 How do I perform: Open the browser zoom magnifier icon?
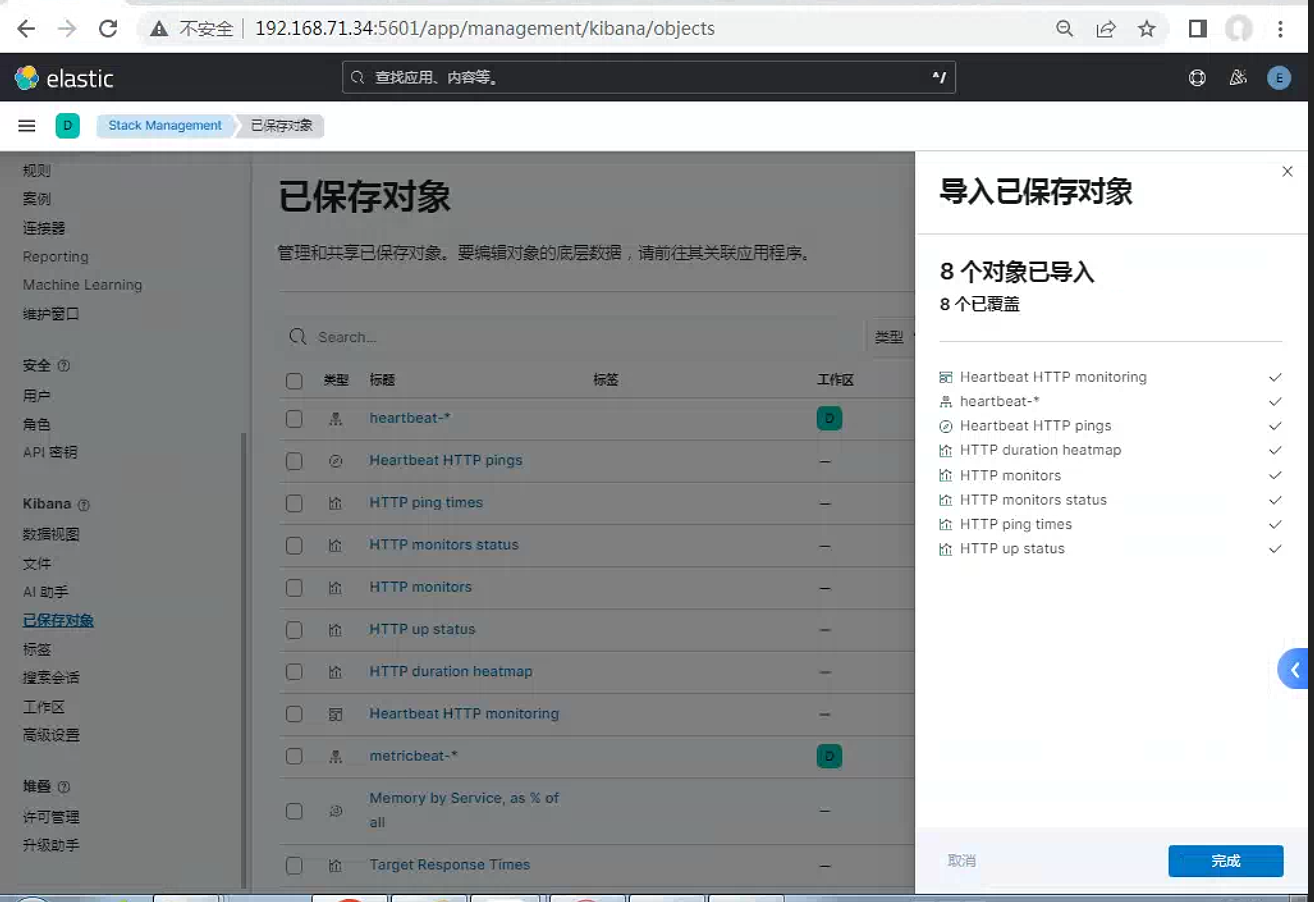pyautogui.click(x=1065, y=29)
